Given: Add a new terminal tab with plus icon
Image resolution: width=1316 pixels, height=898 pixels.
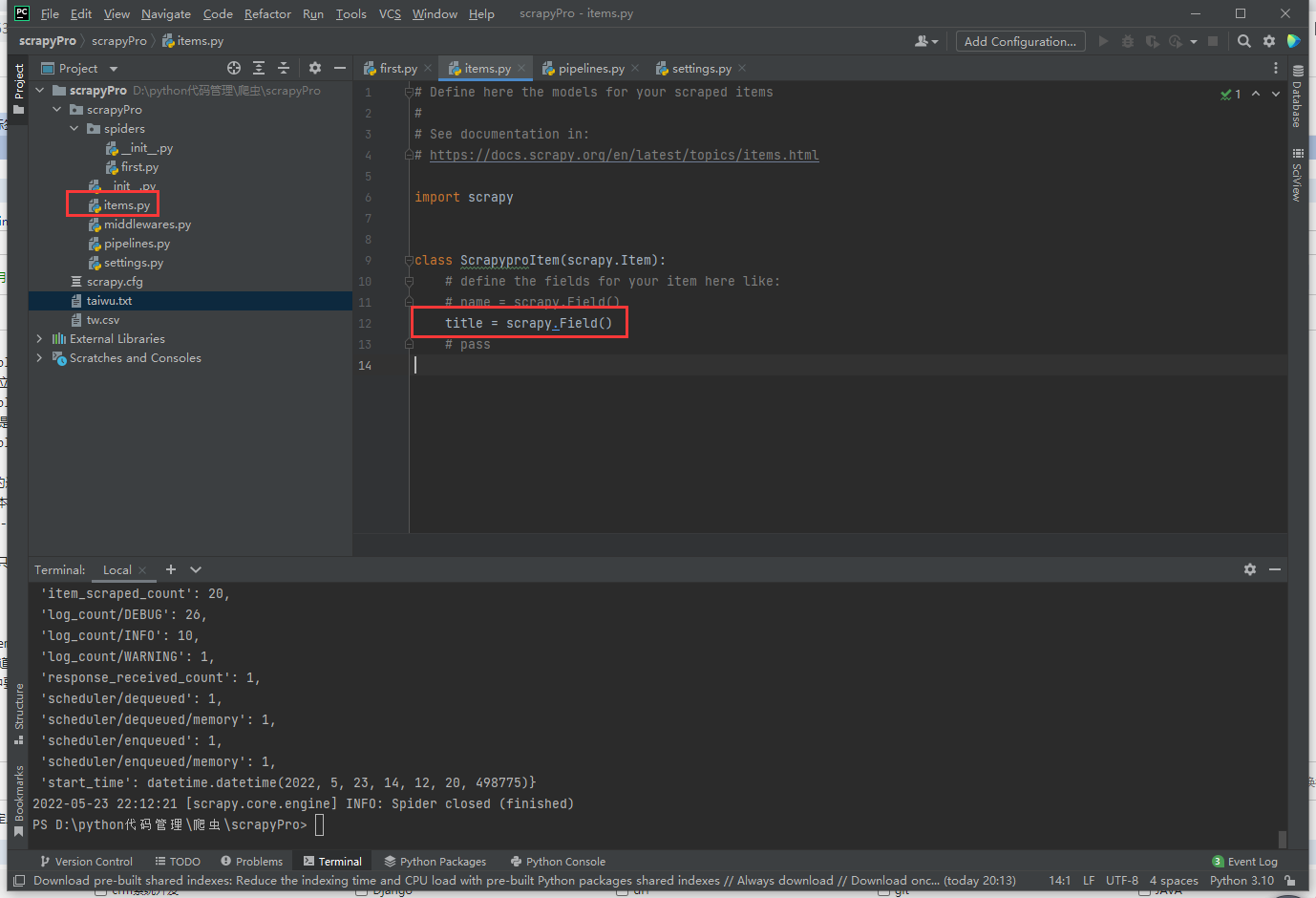Looking at the screenshot, I should click(171, 569).
